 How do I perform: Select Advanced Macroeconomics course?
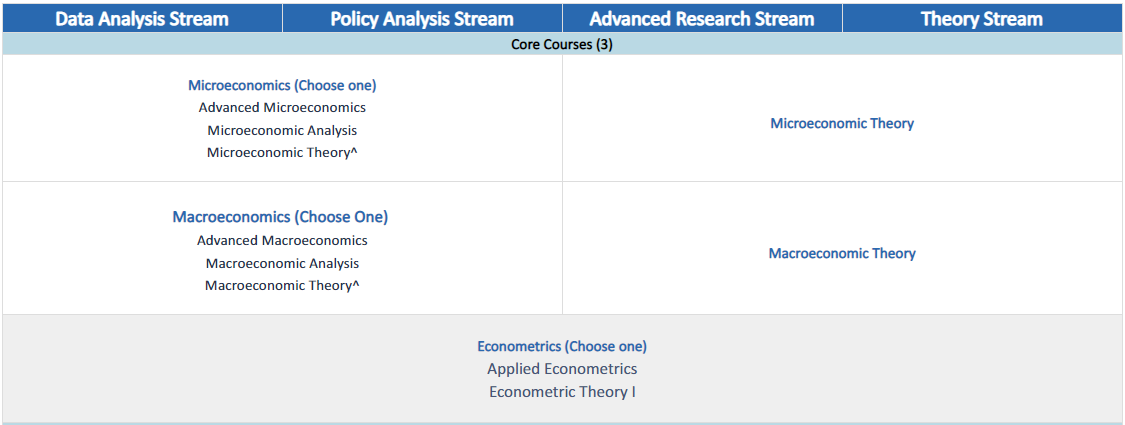coord(282,240)
